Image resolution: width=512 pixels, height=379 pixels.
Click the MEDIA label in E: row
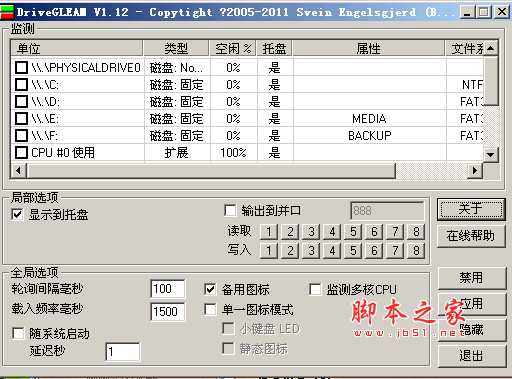[x=369, y=119]
